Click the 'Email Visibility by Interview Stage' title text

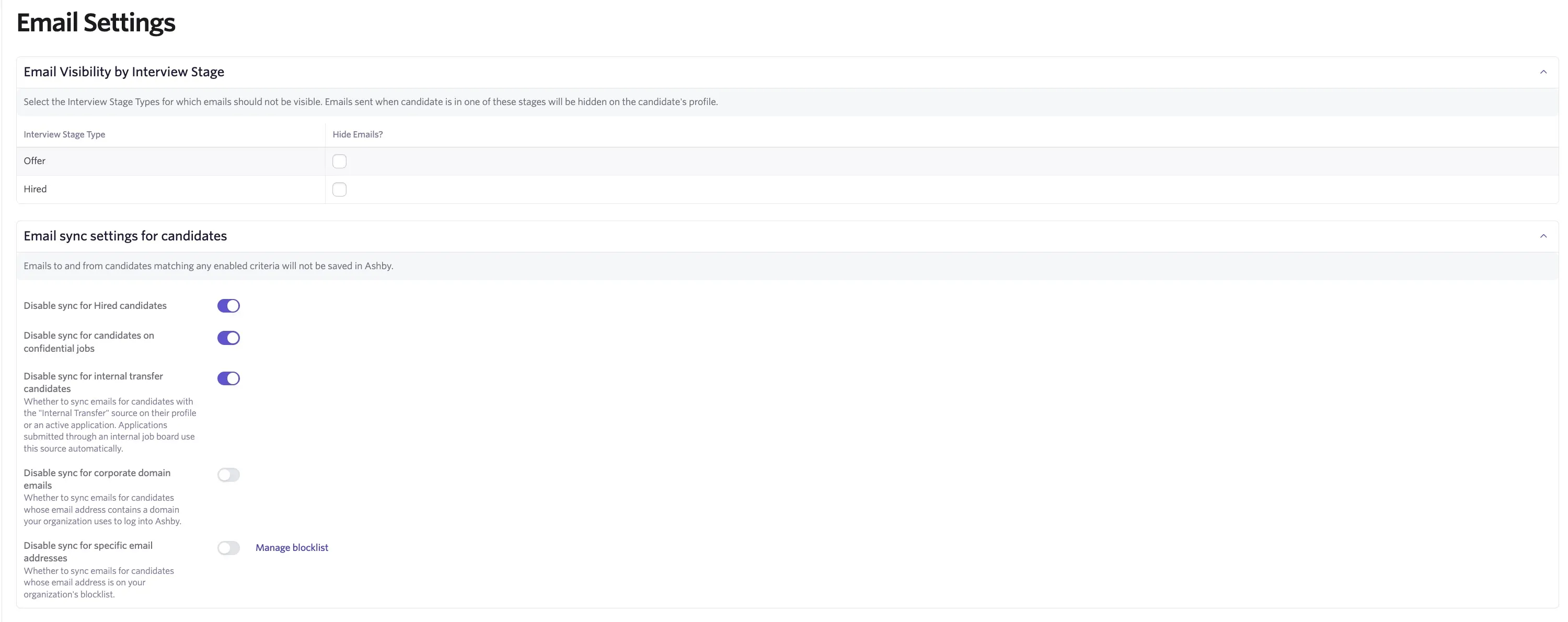(123, 72)
